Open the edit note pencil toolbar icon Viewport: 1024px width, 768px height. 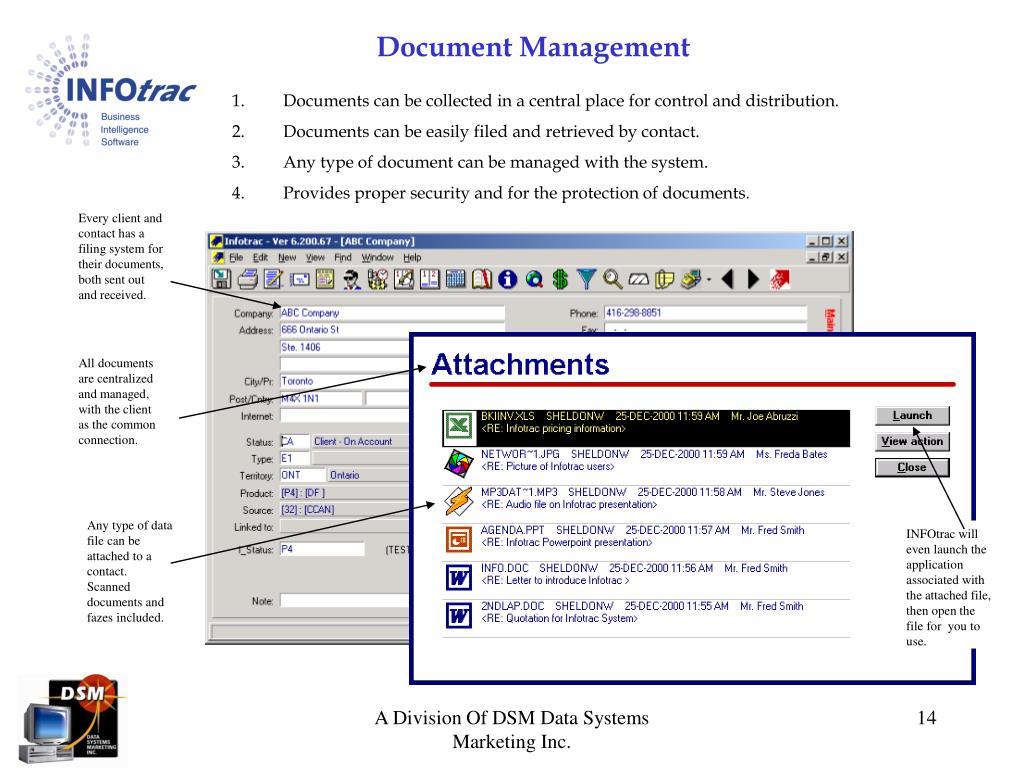[x=273, y=280]
